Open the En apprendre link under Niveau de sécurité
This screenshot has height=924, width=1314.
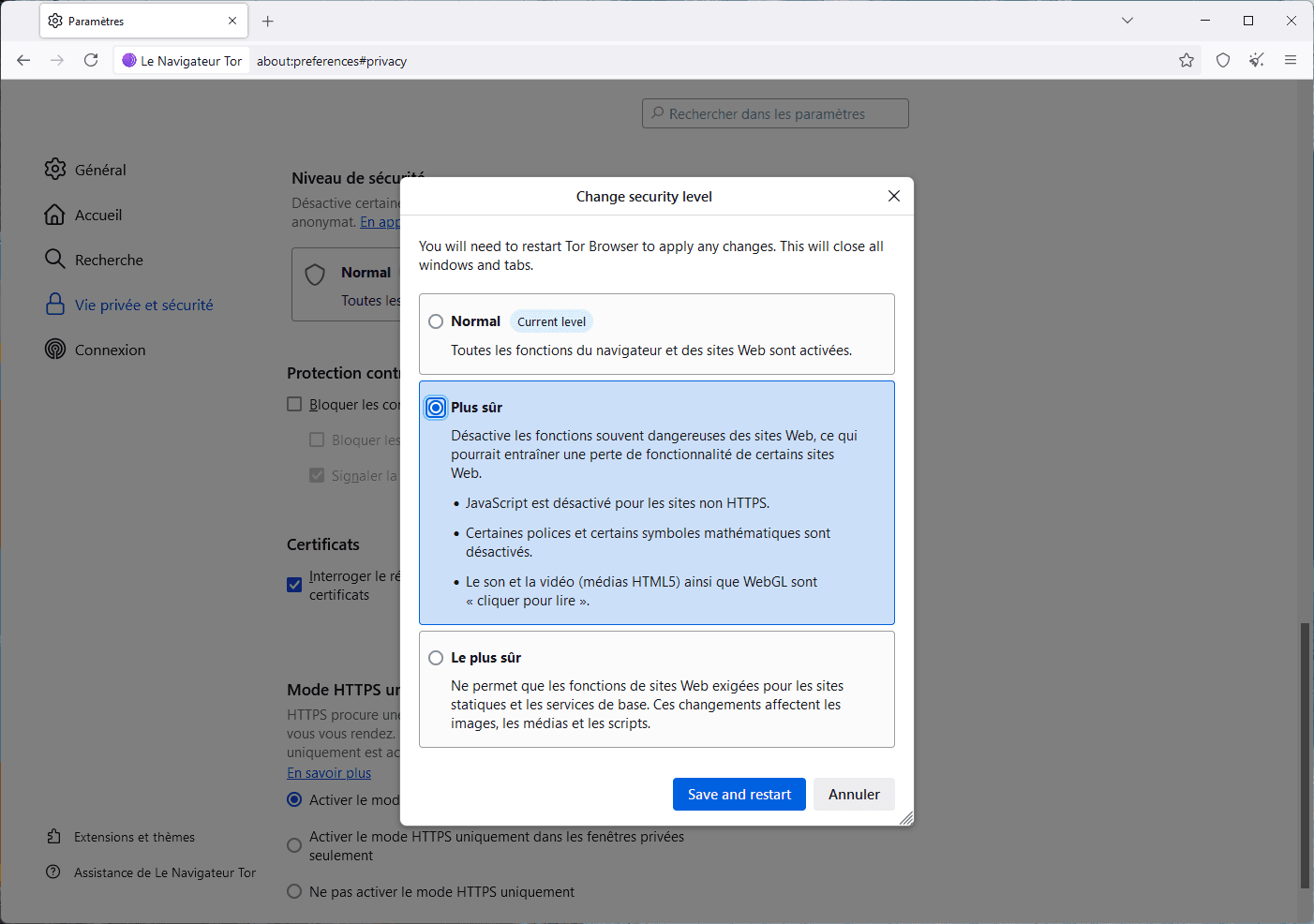click(380, 222)
